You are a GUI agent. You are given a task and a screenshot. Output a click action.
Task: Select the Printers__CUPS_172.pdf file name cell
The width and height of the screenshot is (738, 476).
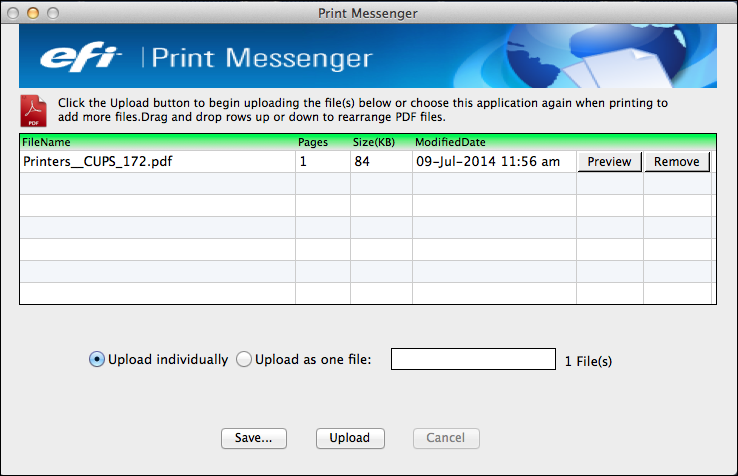(158, 161)
